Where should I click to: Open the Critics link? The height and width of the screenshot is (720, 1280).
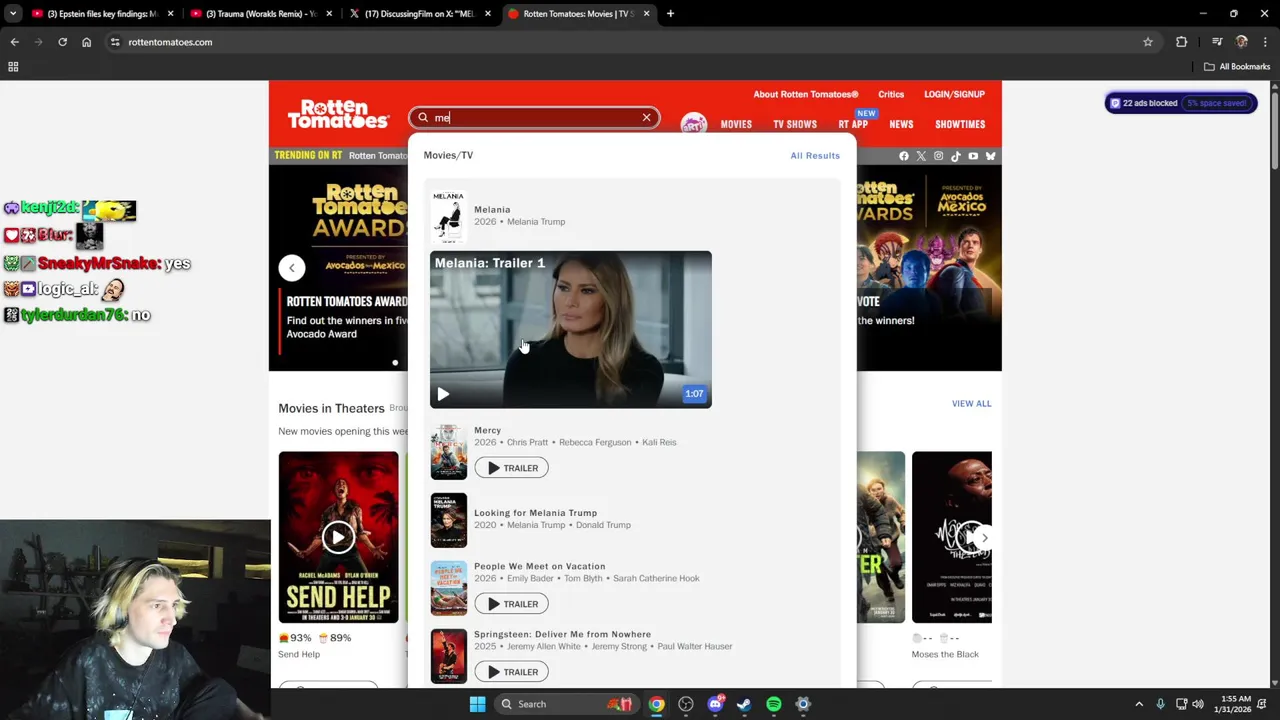[891, 95]
